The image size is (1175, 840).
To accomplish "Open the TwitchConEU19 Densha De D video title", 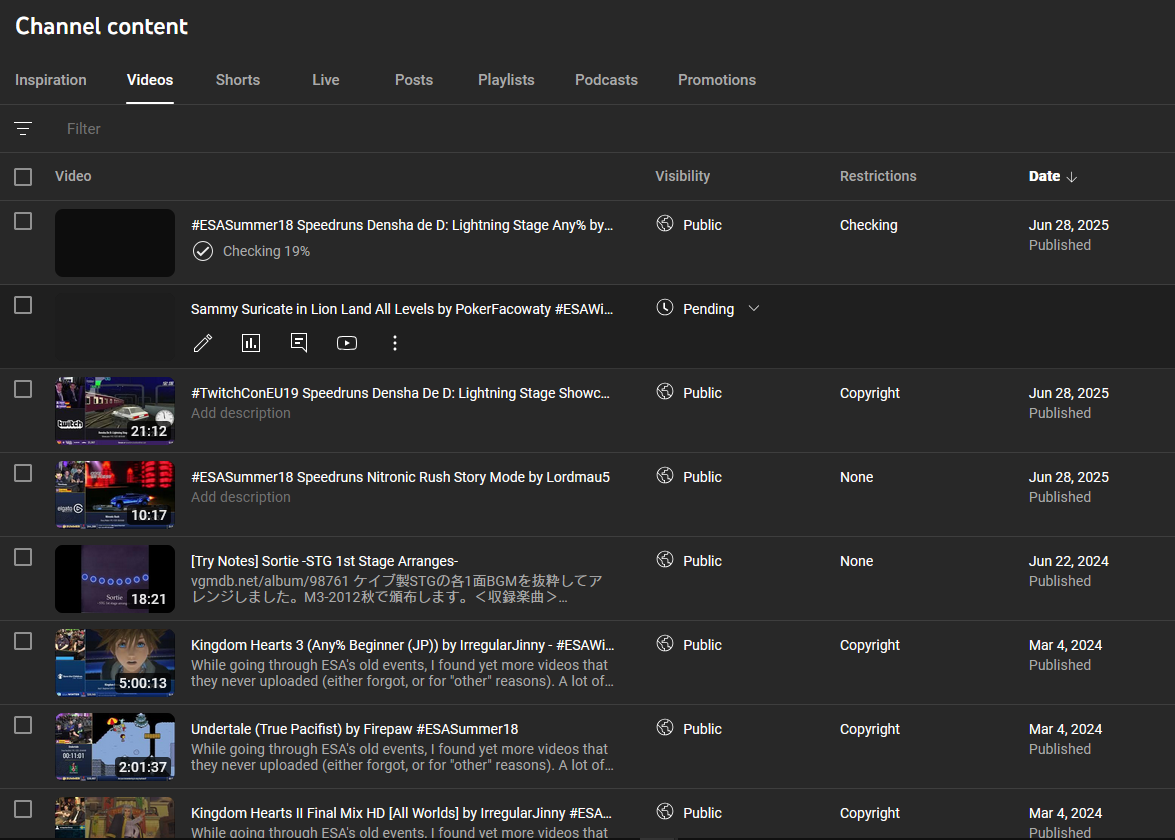I will (400, 393).
